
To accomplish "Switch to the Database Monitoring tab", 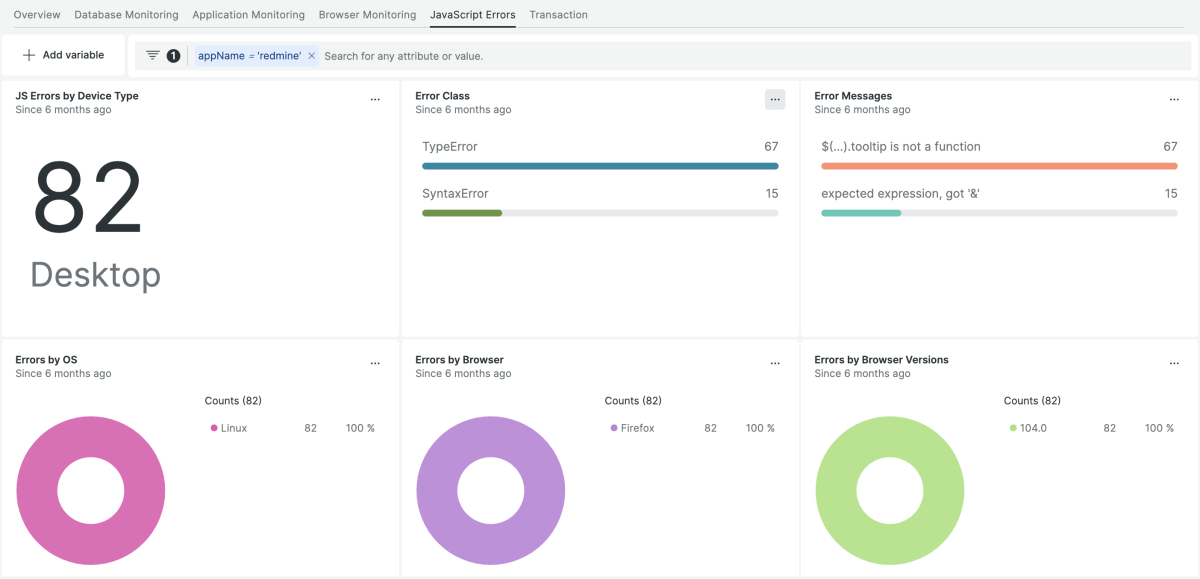I will tap(126, 15).
